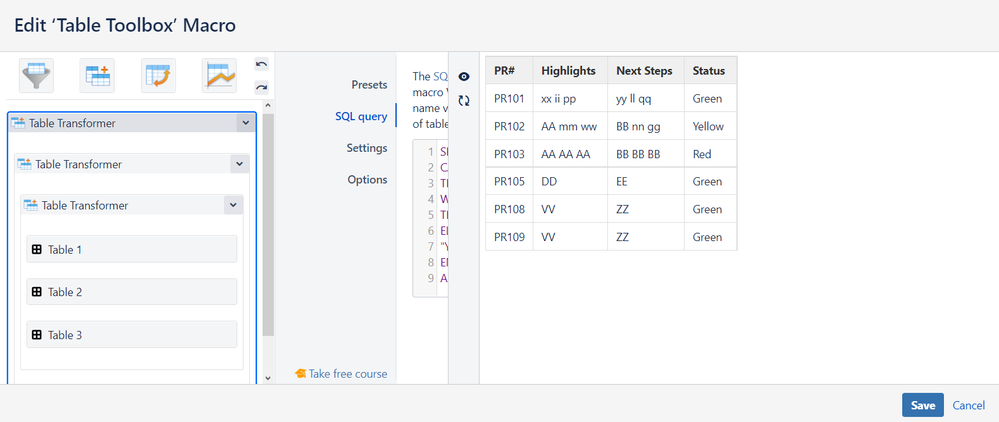The image size is (999, 422).
Task: Add the Pivot Table macro icon
Action: [158, 76]
